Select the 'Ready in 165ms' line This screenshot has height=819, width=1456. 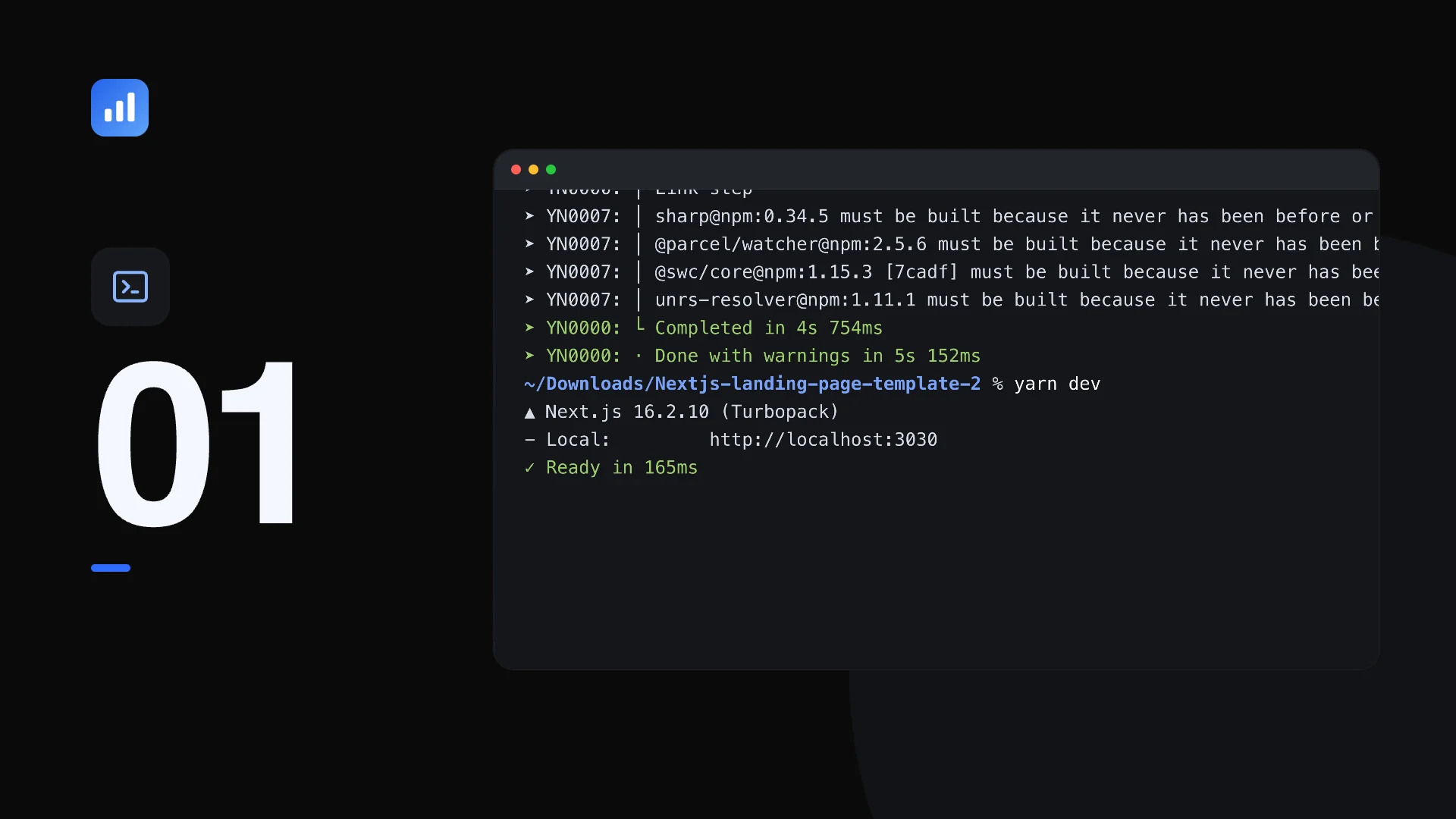(x=610, y=468)
